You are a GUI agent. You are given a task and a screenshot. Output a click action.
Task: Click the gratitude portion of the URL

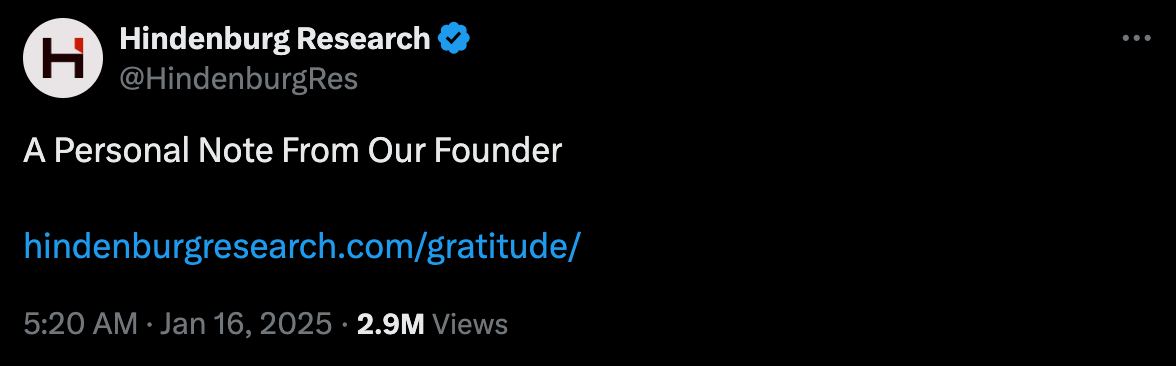click(498, 247)
